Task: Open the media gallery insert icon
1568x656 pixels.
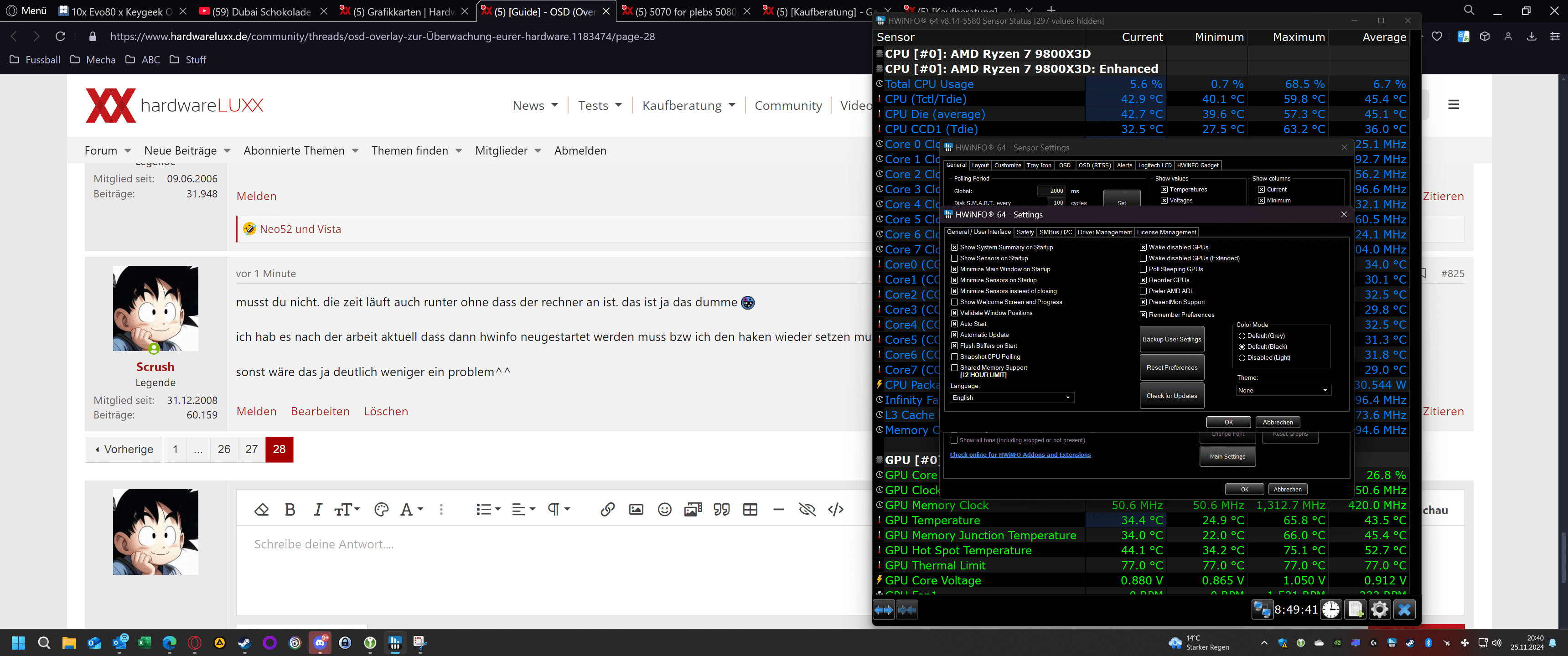Action: 693,509
